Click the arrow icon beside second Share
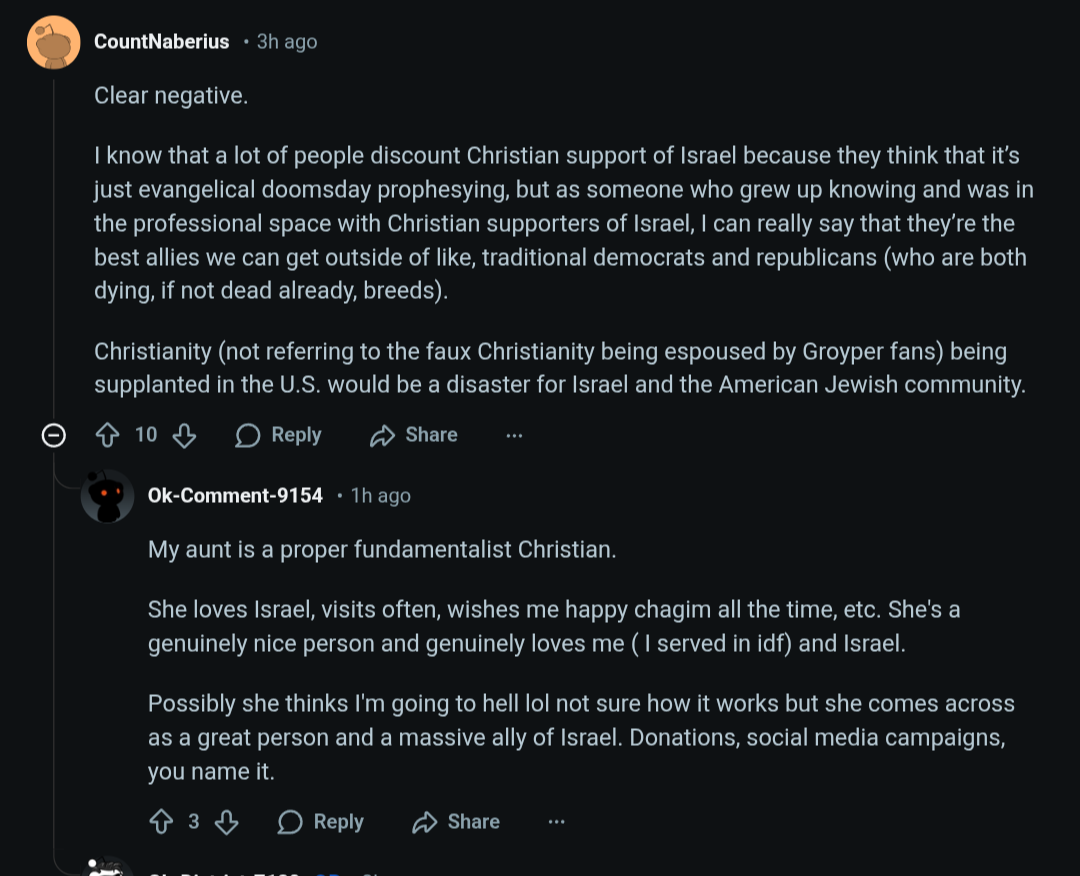The image size is (1080, 876). click(x=425, y=822)
